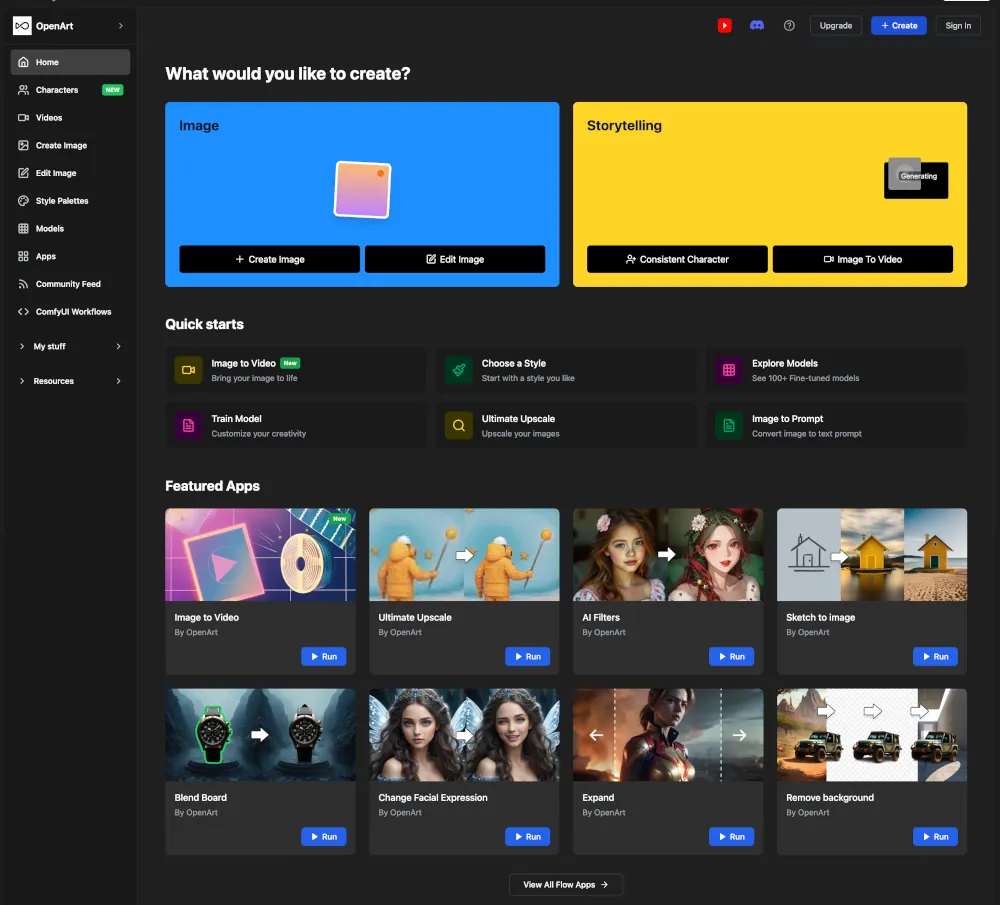Screen dimensions: 1000x905
Task: Run the Ultimate Upscale app
Action: click(527, 656)
